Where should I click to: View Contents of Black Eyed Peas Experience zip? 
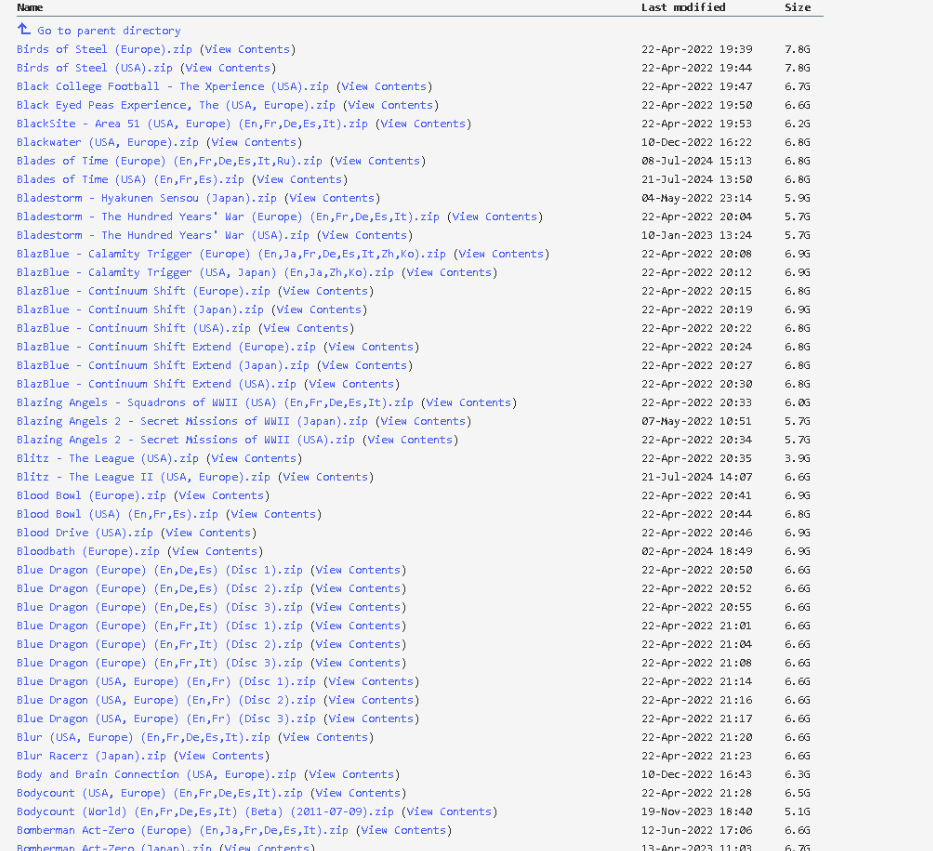click(x=390, y=105)
